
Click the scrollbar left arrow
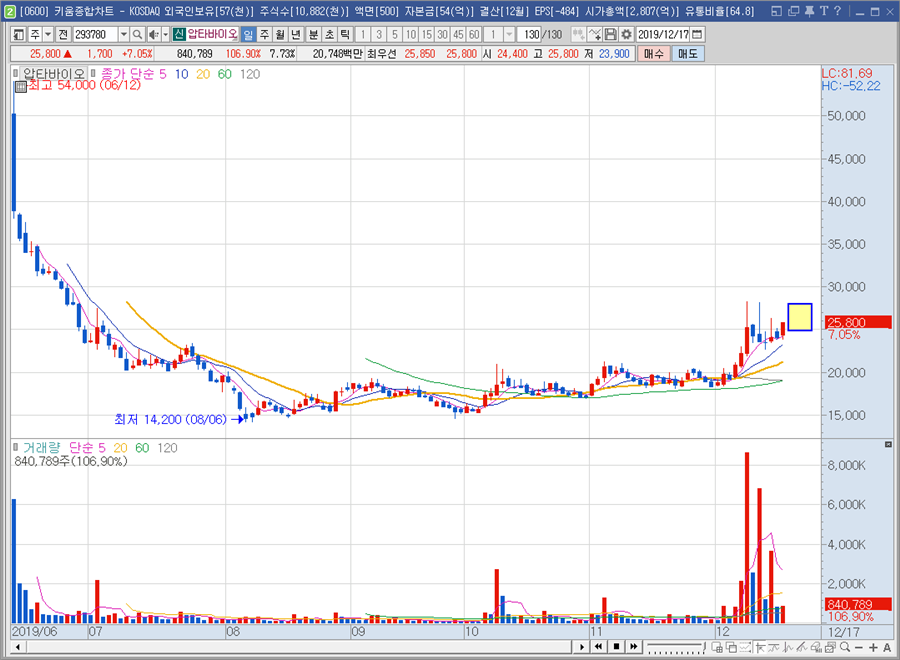pyautogui.click(x=18, y=647)
